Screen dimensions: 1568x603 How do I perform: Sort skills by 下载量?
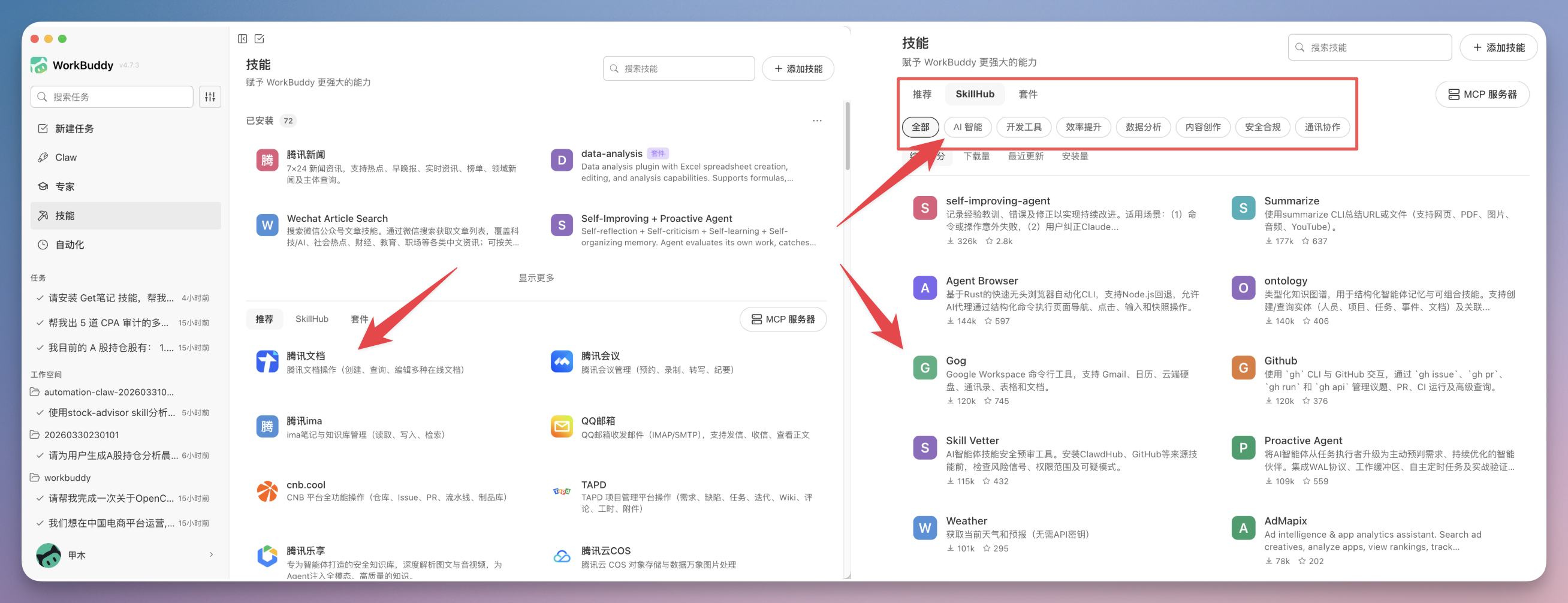click(976, 156)
